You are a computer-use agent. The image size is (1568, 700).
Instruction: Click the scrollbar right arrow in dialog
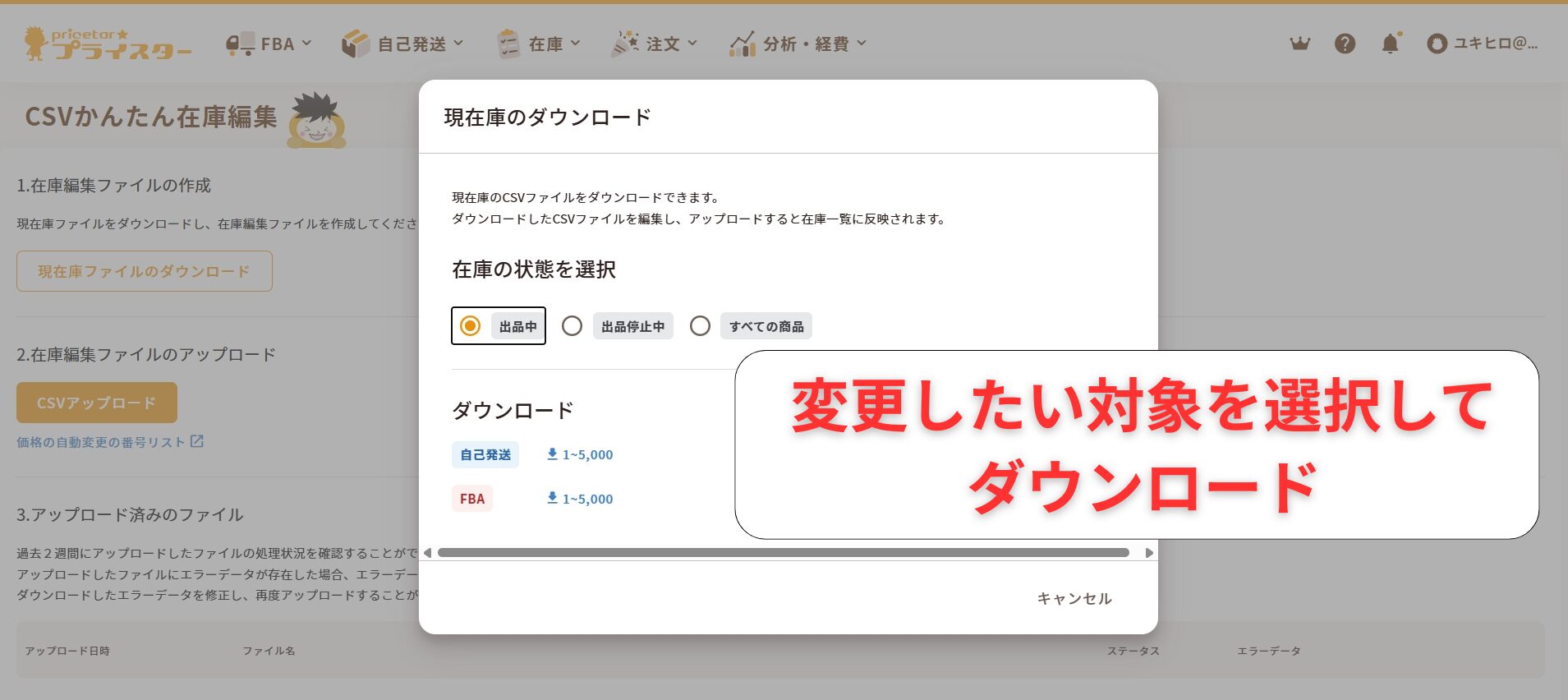coord(1148,553)
